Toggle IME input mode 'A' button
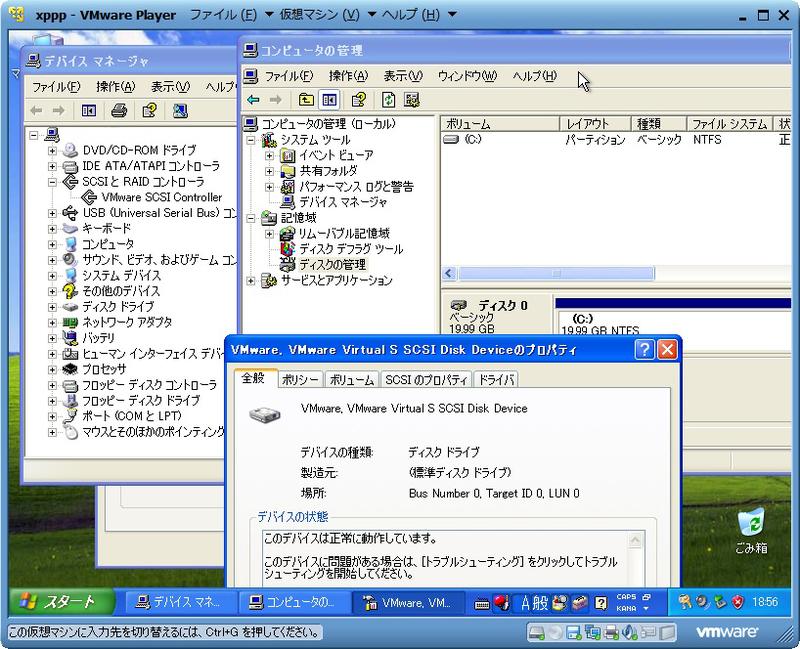Viewport: 800px width, 649px height. (526, 604)
